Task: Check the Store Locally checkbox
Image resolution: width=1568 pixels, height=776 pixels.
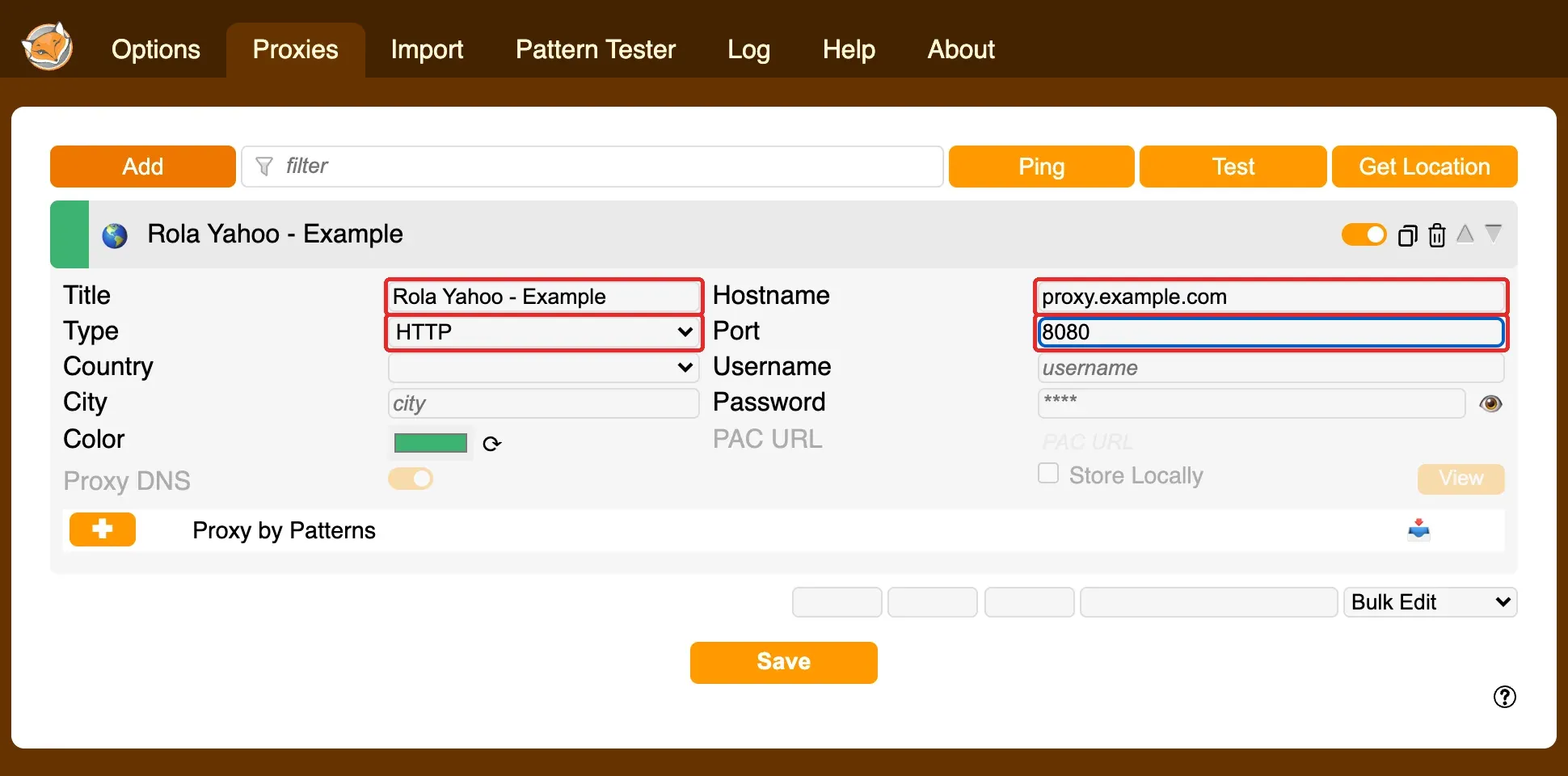Action: pos(1048,473)
